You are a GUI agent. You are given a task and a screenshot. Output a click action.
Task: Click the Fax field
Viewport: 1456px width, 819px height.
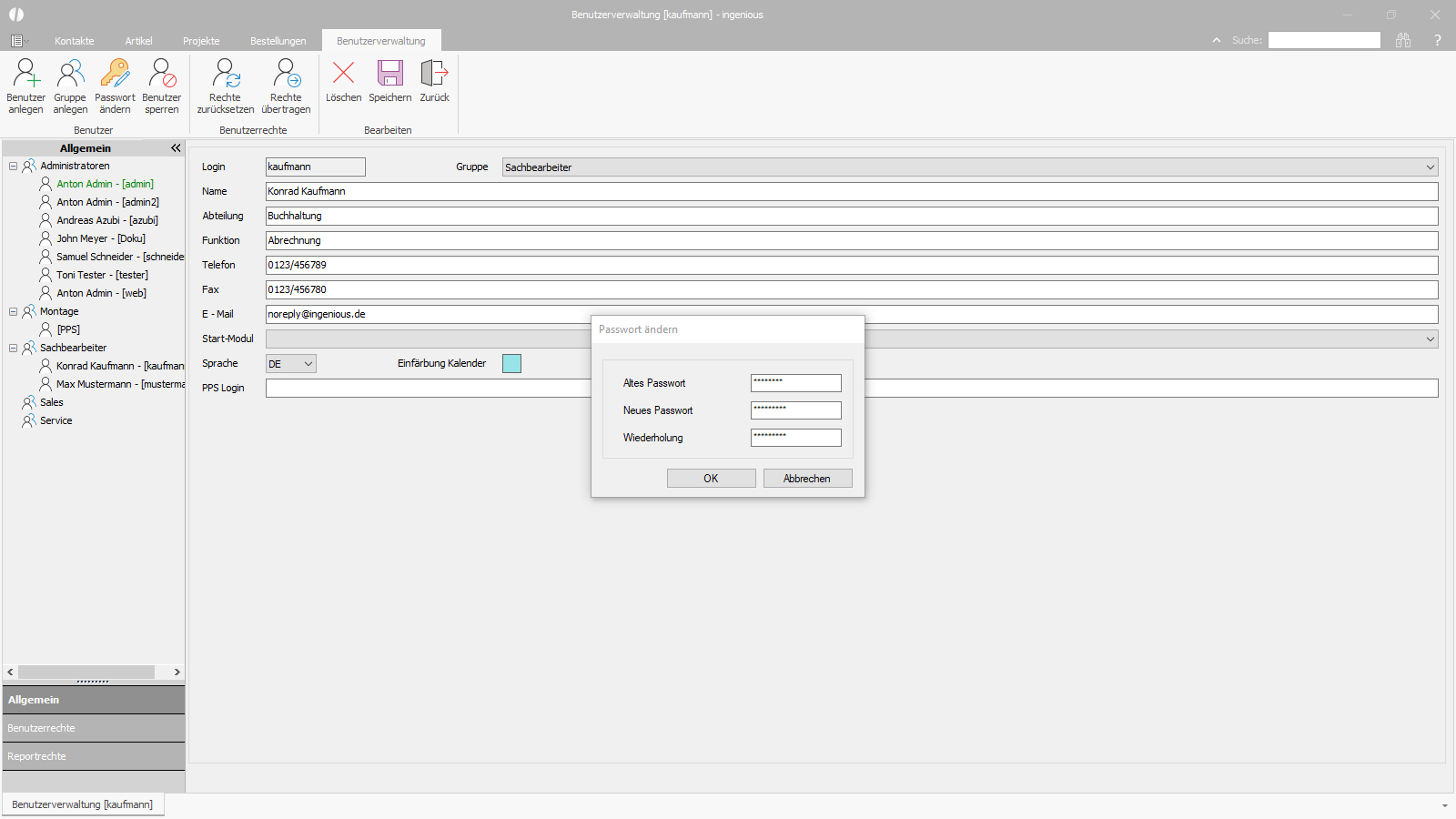click(852, 289)
